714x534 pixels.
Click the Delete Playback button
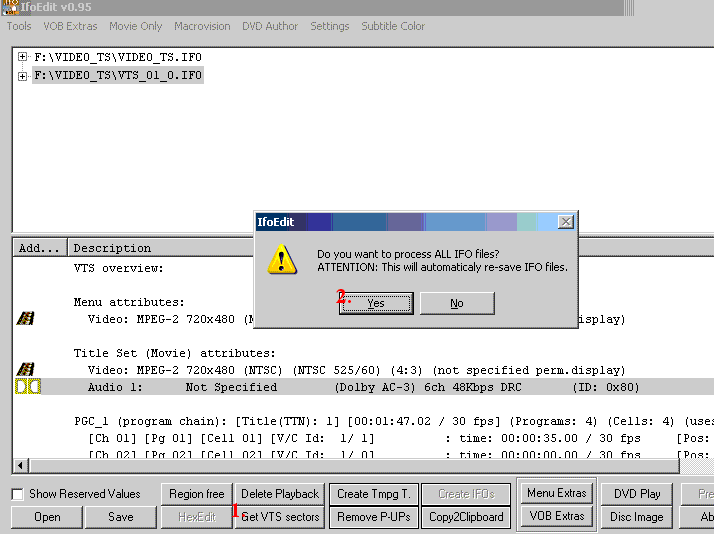tap(280, 494)
